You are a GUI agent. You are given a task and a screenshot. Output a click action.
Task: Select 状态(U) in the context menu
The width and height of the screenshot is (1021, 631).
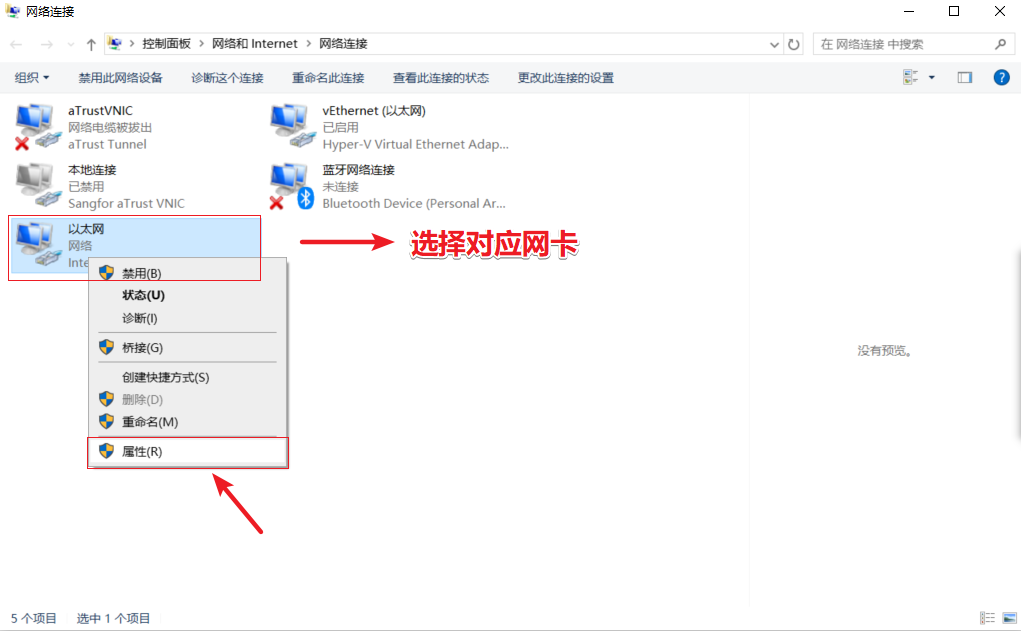[143, 295]
